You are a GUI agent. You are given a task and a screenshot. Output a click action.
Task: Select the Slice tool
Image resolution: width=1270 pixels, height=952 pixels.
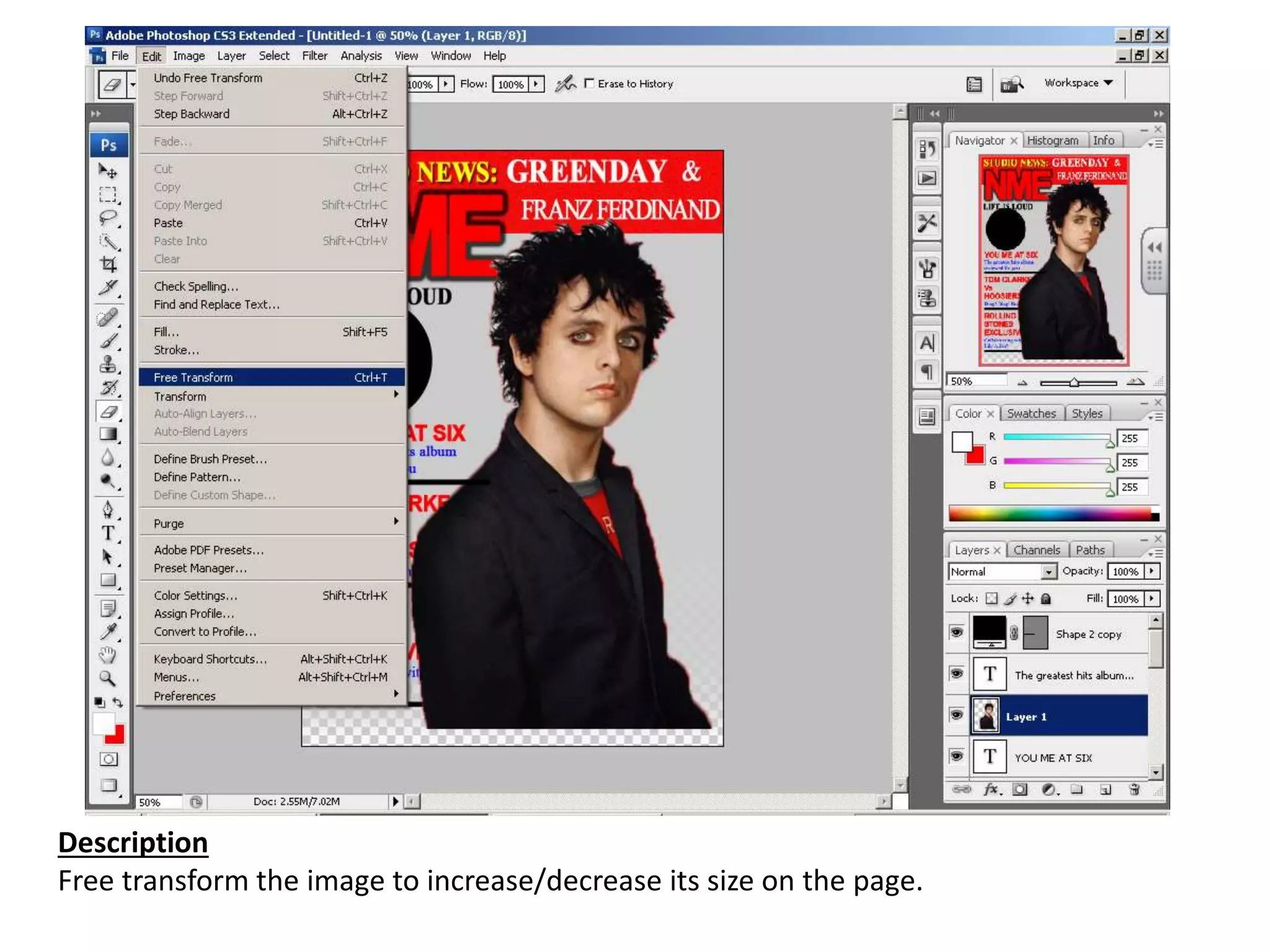point(108,288)
